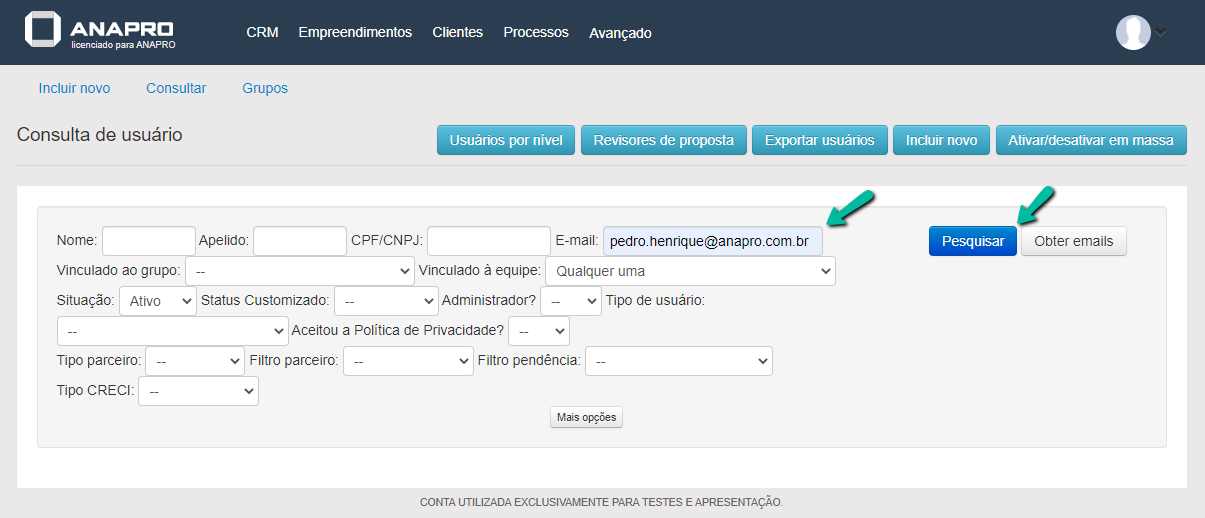The width and height of the screenshot is (1205, 518).
Task: Expand the Administrador? dropdown
Action: 571,301
